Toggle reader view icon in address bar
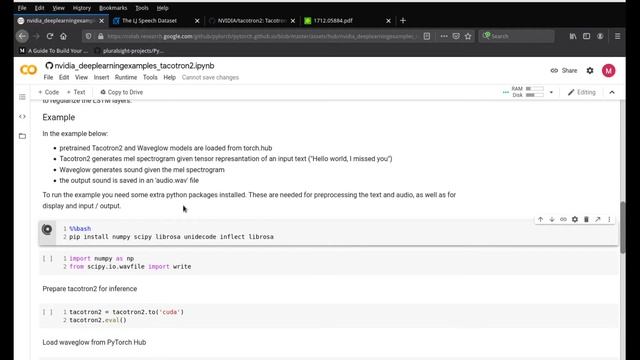This screenshot has height=360, width=640. (427, 36)
